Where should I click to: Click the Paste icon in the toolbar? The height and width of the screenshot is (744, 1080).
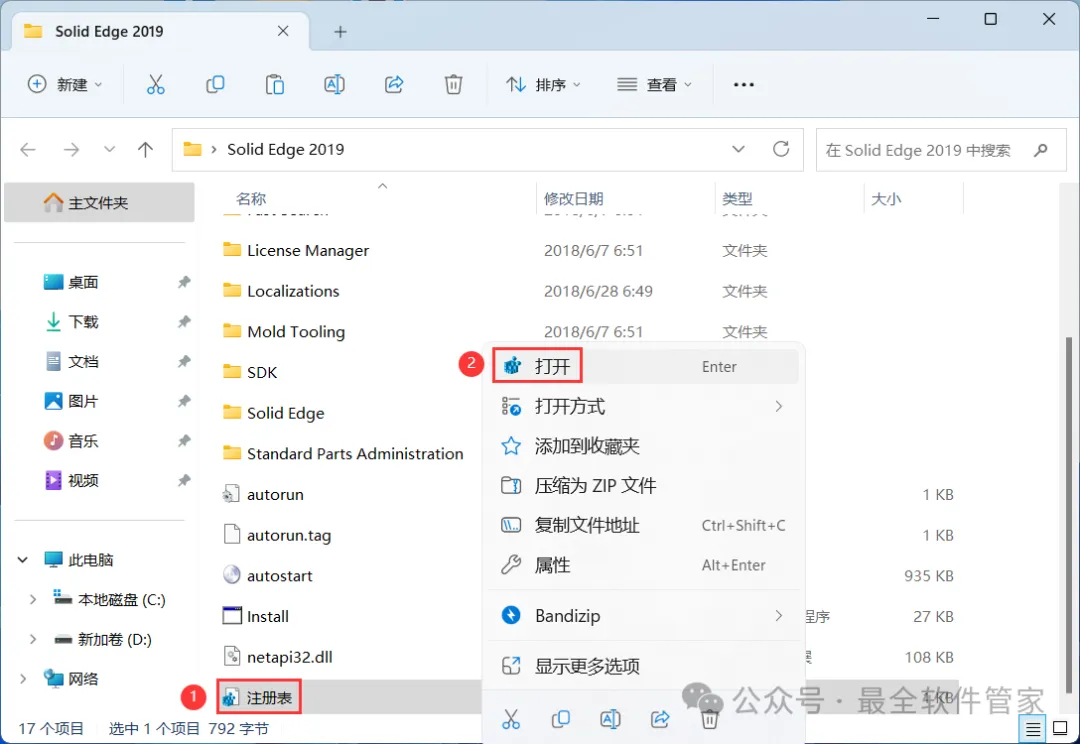(275, 85)
